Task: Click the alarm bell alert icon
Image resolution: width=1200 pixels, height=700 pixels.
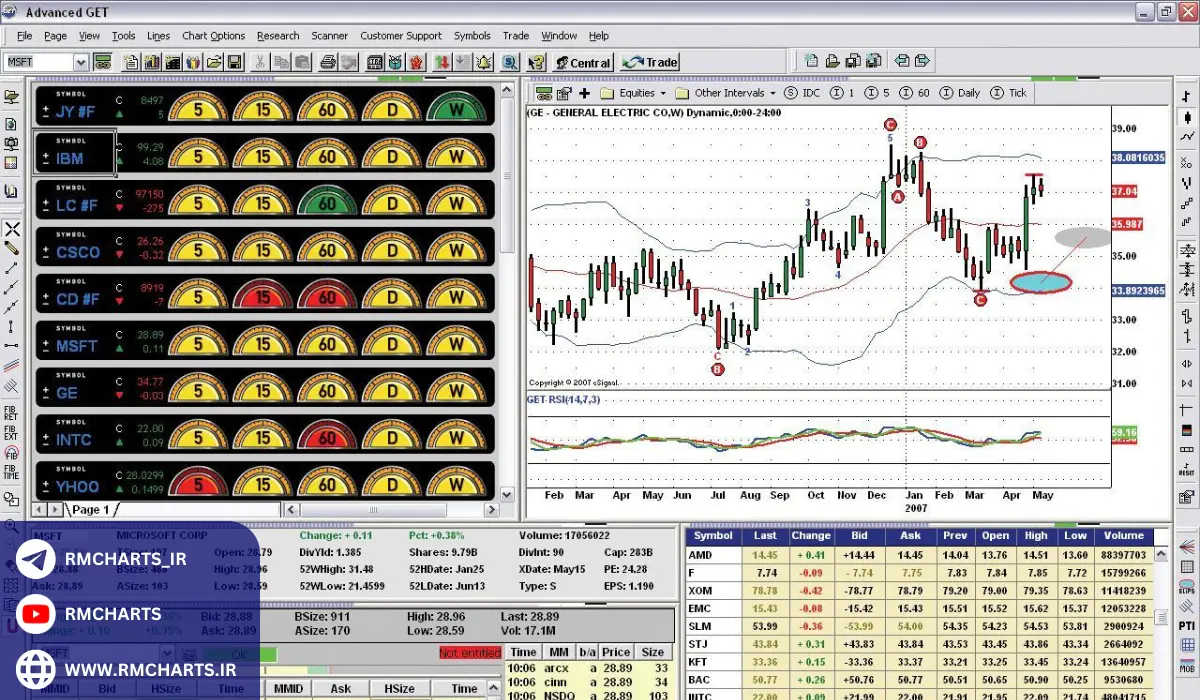Action: (485, 62)
